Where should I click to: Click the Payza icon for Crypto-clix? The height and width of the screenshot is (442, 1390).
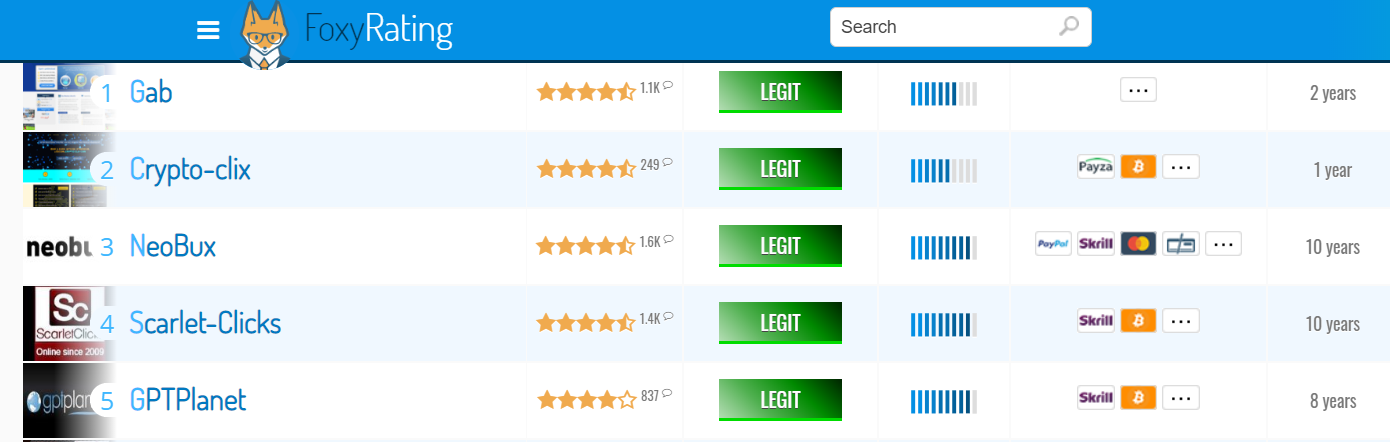tap(1096, 167)
